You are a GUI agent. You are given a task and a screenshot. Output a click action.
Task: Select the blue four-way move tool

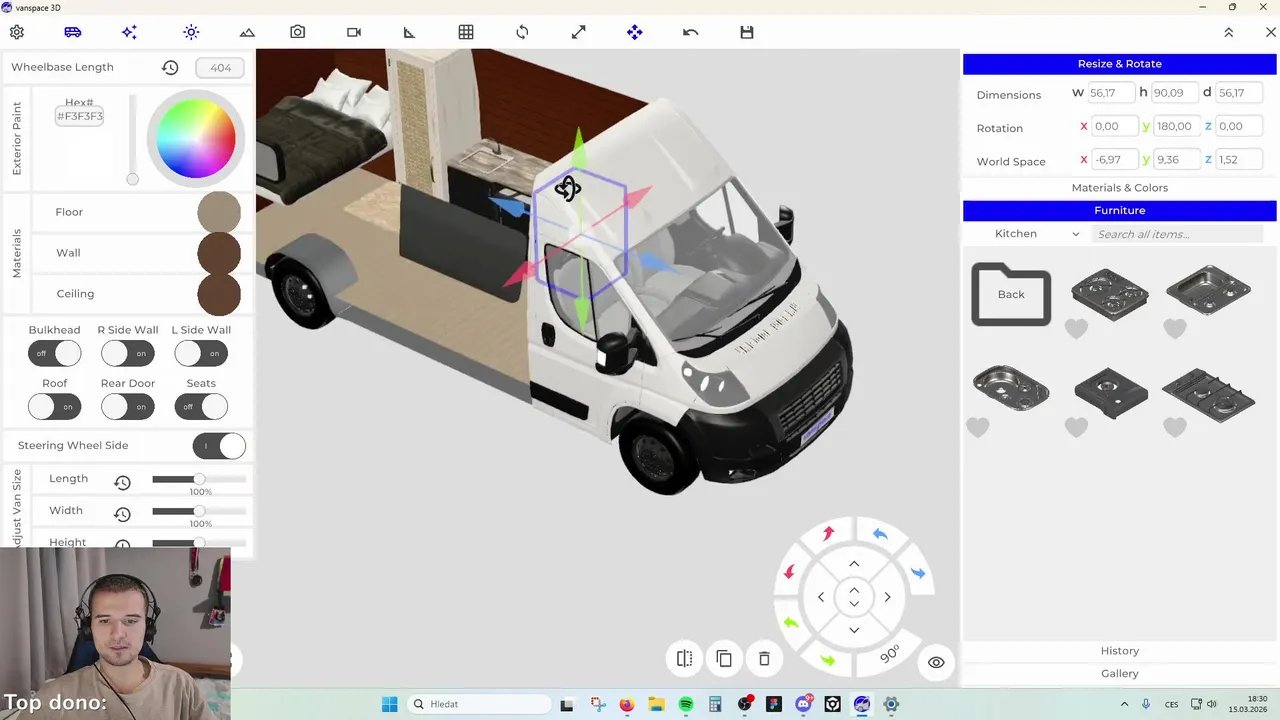tap(635, 32)
